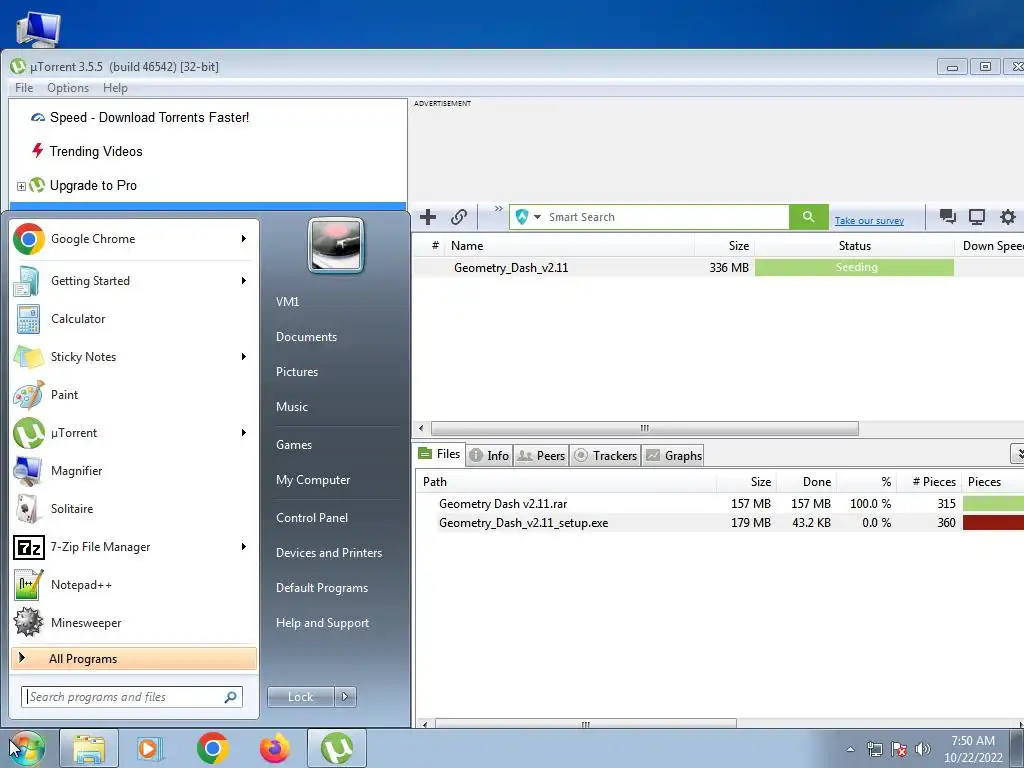The width and height of the screenshot is (1024, 768).
Task: Expand µTorrent jump list arrow
Action: tap(244, 432)
